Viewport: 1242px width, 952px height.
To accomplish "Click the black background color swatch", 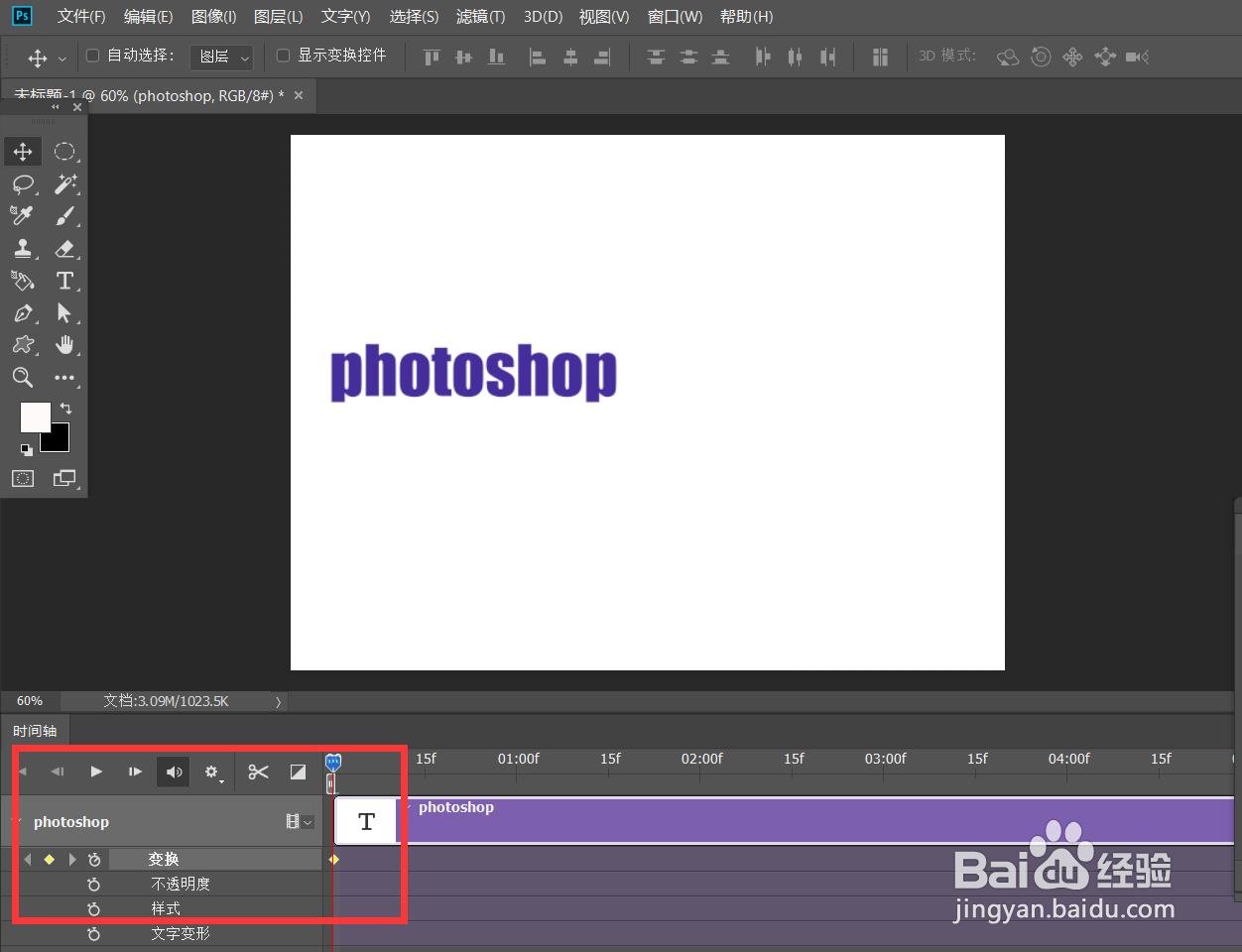I will click(x=59, y=441).
